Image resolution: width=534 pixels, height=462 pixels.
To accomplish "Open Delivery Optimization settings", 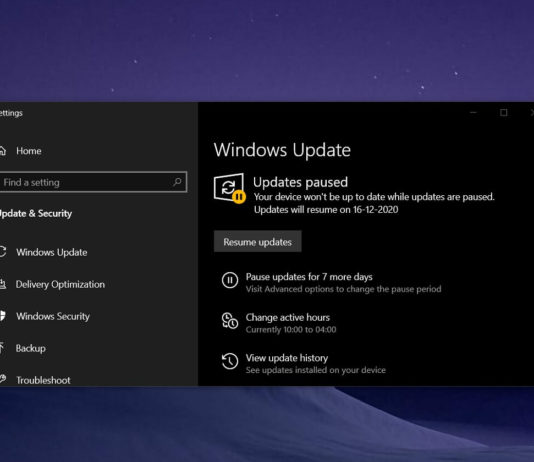I will click(60, 284).
